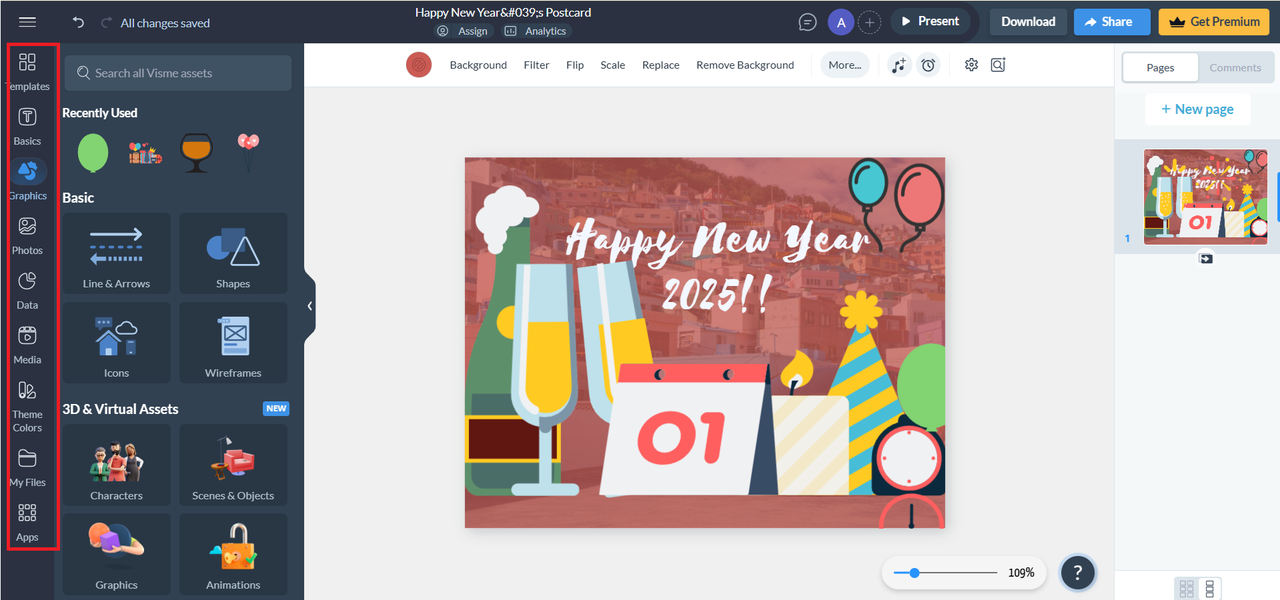Screen dimensions: 1280x600
Task: Click the Download button
Action: 1028,22
